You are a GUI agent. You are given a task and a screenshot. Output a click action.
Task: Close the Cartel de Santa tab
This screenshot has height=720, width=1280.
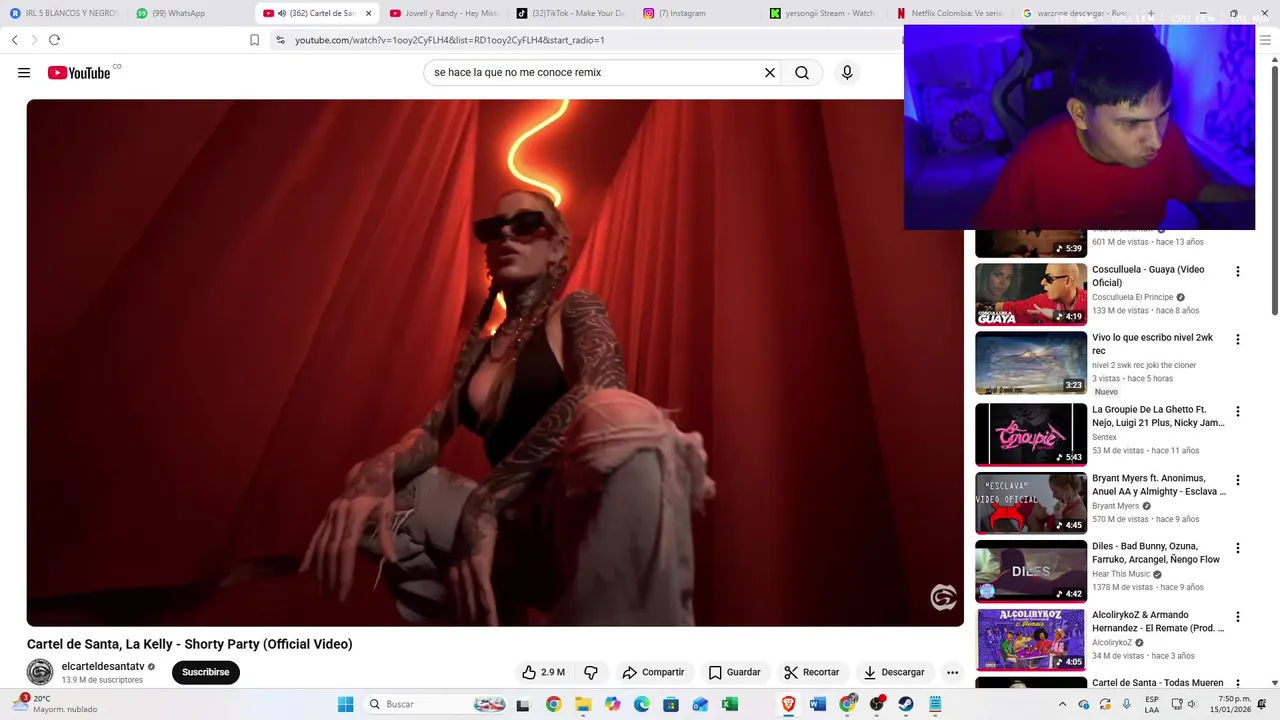click(368, 13)
